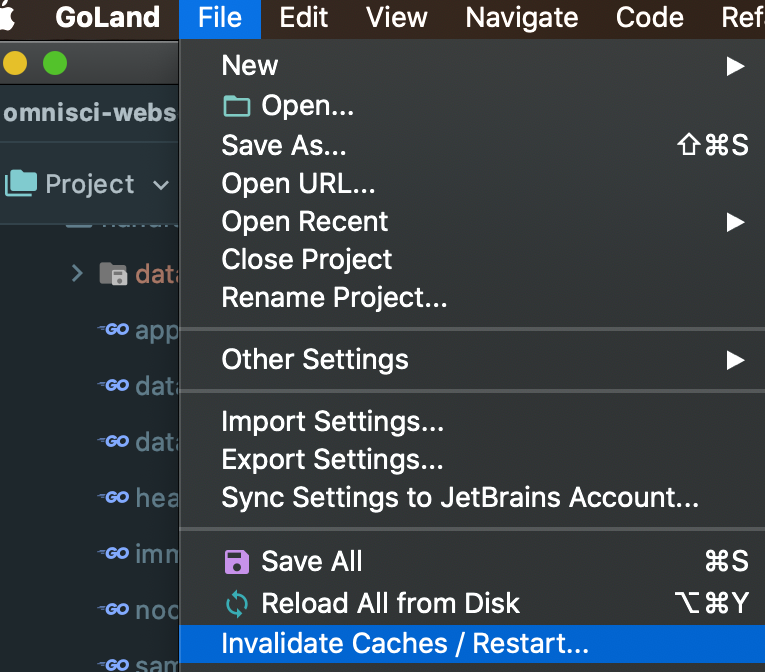Open the GoLand application menu
Viewport: 765px width, 672px height.
coord(107,18)
